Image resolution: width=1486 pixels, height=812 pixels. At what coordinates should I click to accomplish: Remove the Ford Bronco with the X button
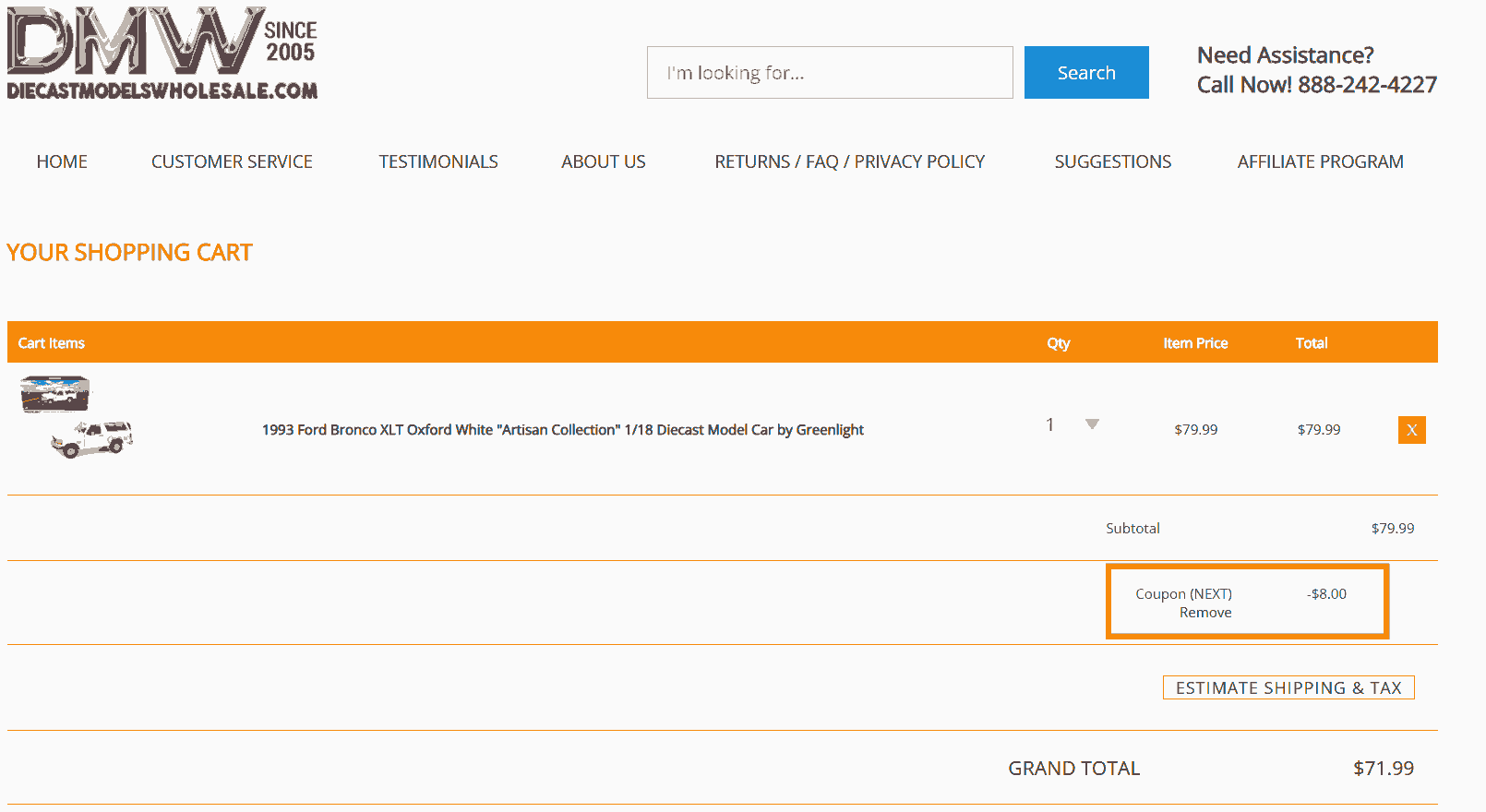coord(1411,430)
